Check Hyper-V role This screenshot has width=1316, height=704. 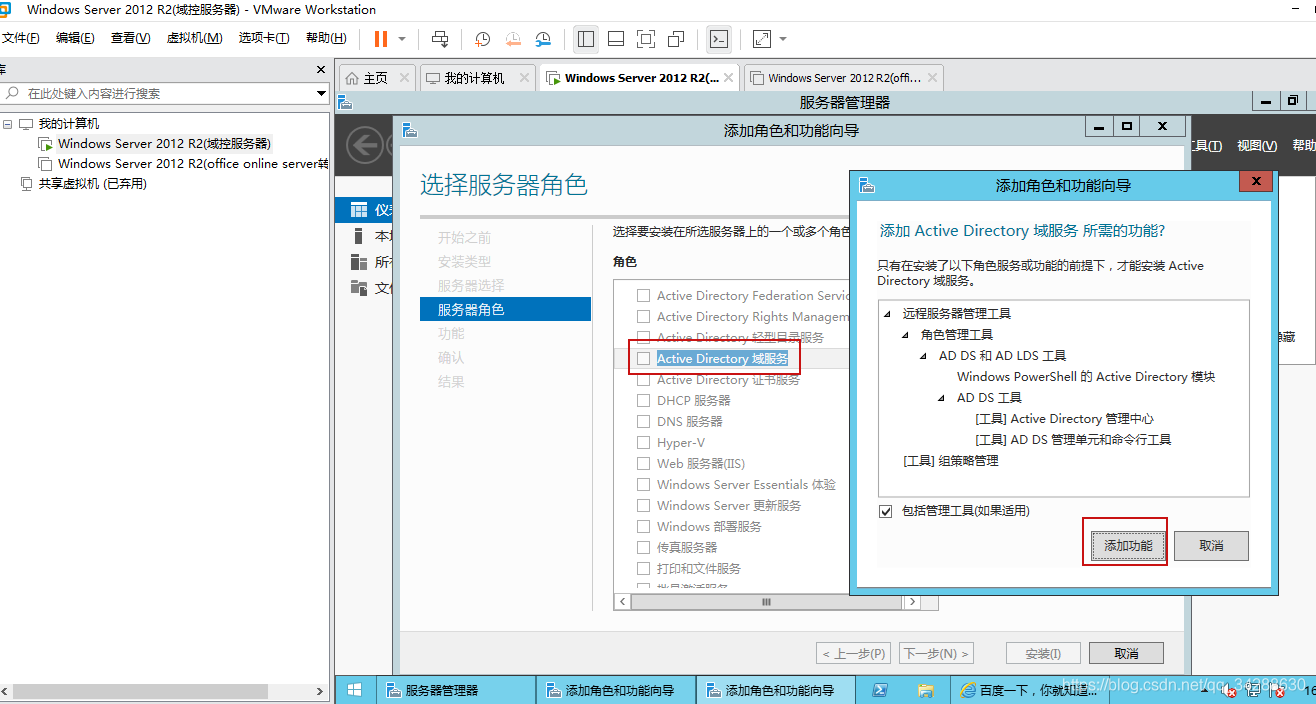point(644,443)
